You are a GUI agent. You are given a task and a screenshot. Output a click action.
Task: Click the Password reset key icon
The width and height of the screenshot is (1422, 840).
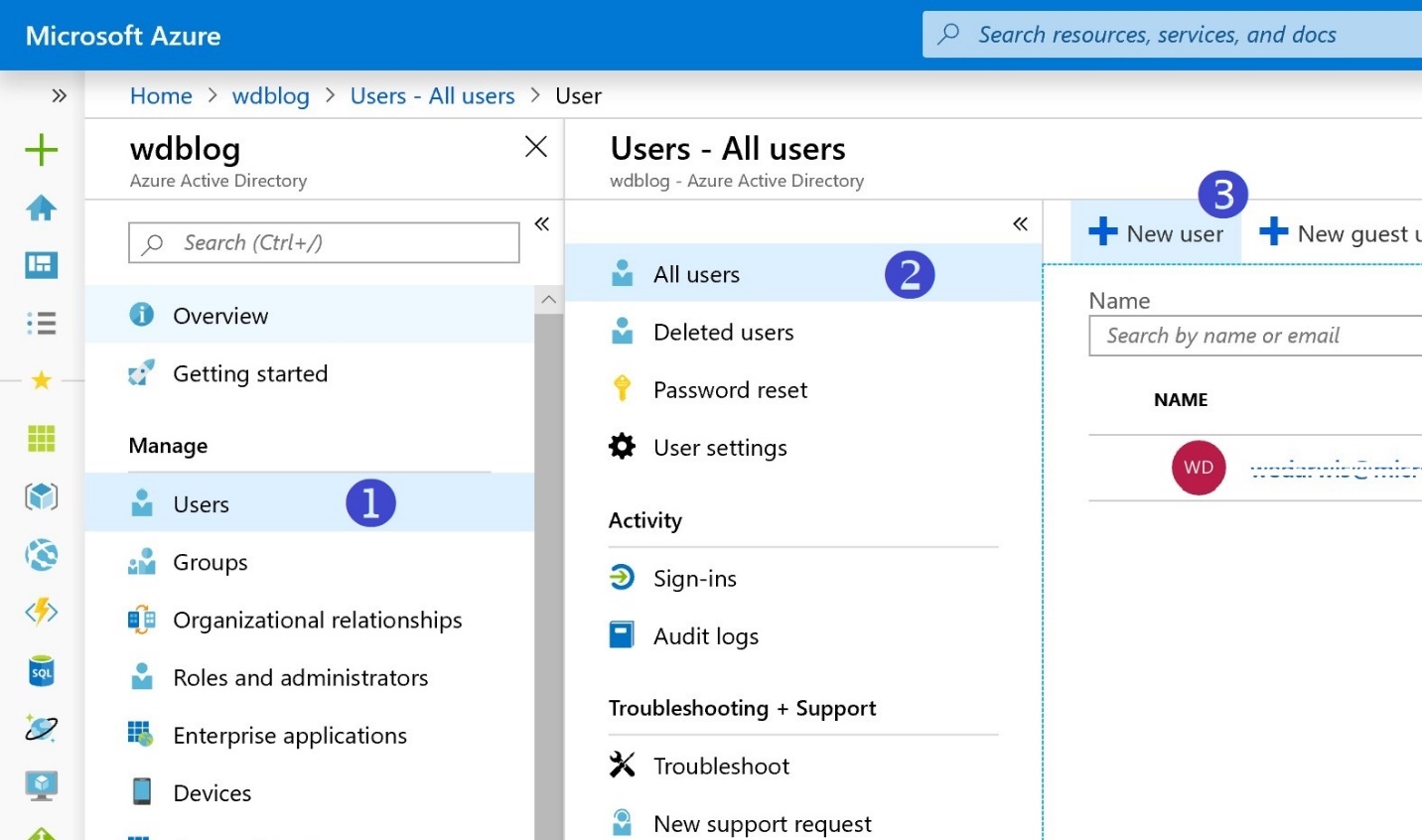622,388
